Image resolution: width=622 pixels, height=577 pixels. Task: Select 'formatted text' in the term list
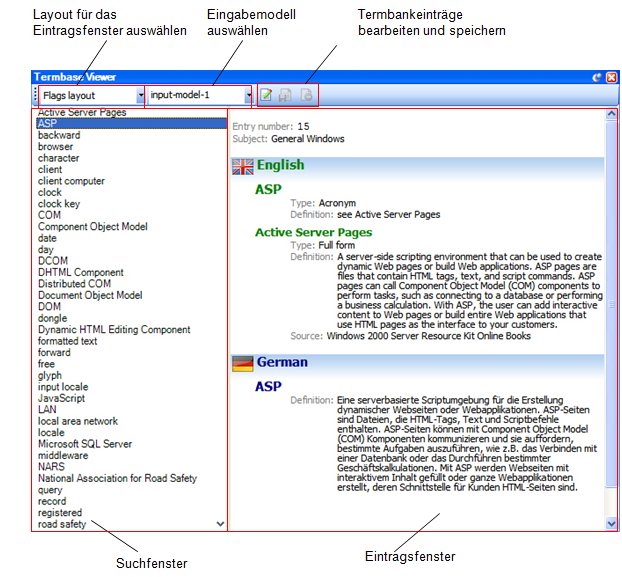click(x=67, y=341)
